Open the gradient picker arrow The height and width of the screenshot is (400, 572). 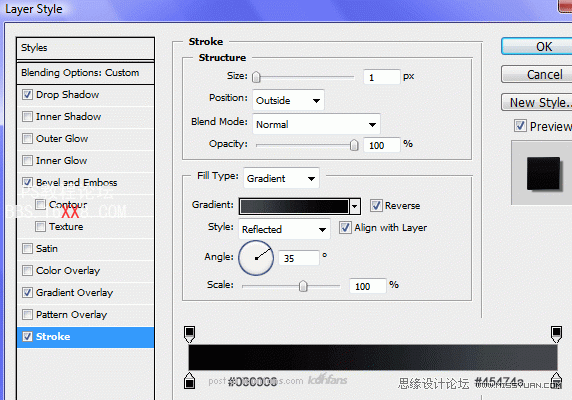point(355,206)
